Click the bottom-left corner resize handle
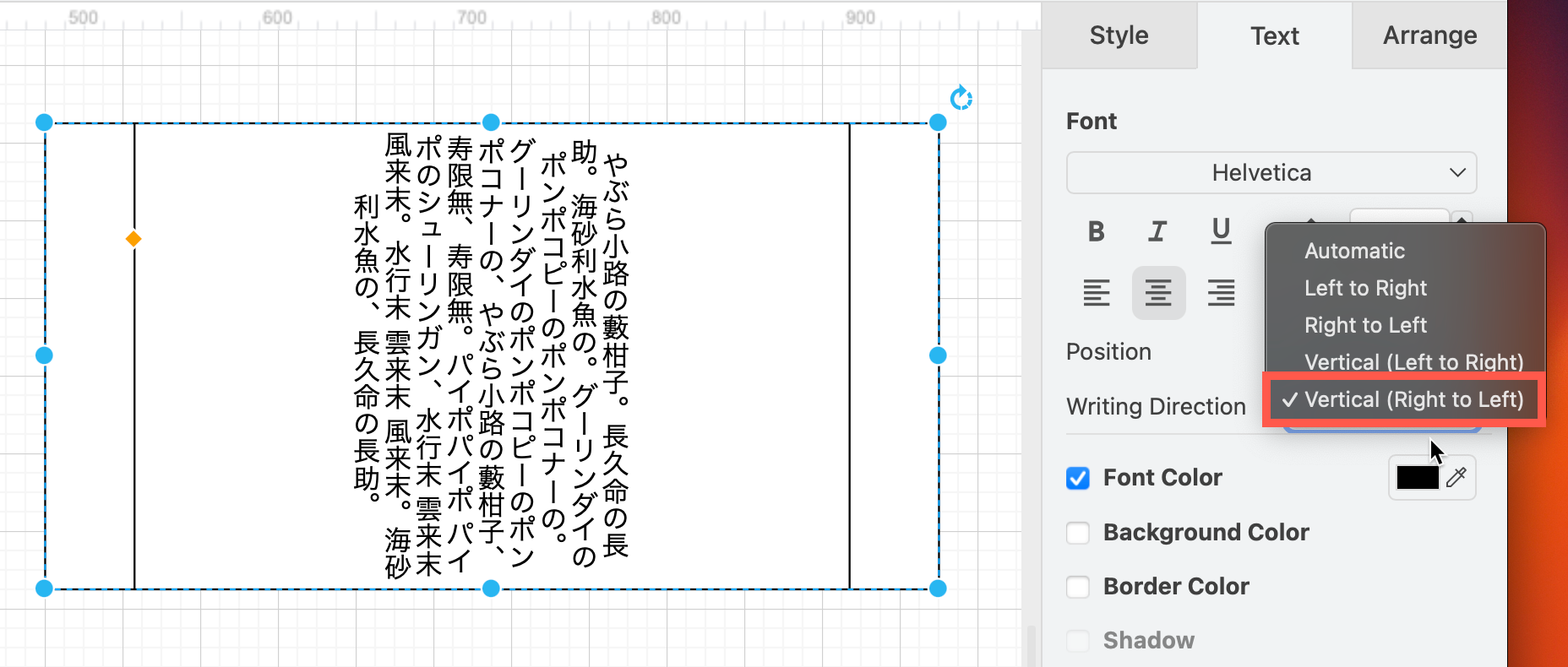Screen dimensions: 1568x667 (x=44, y=588)
